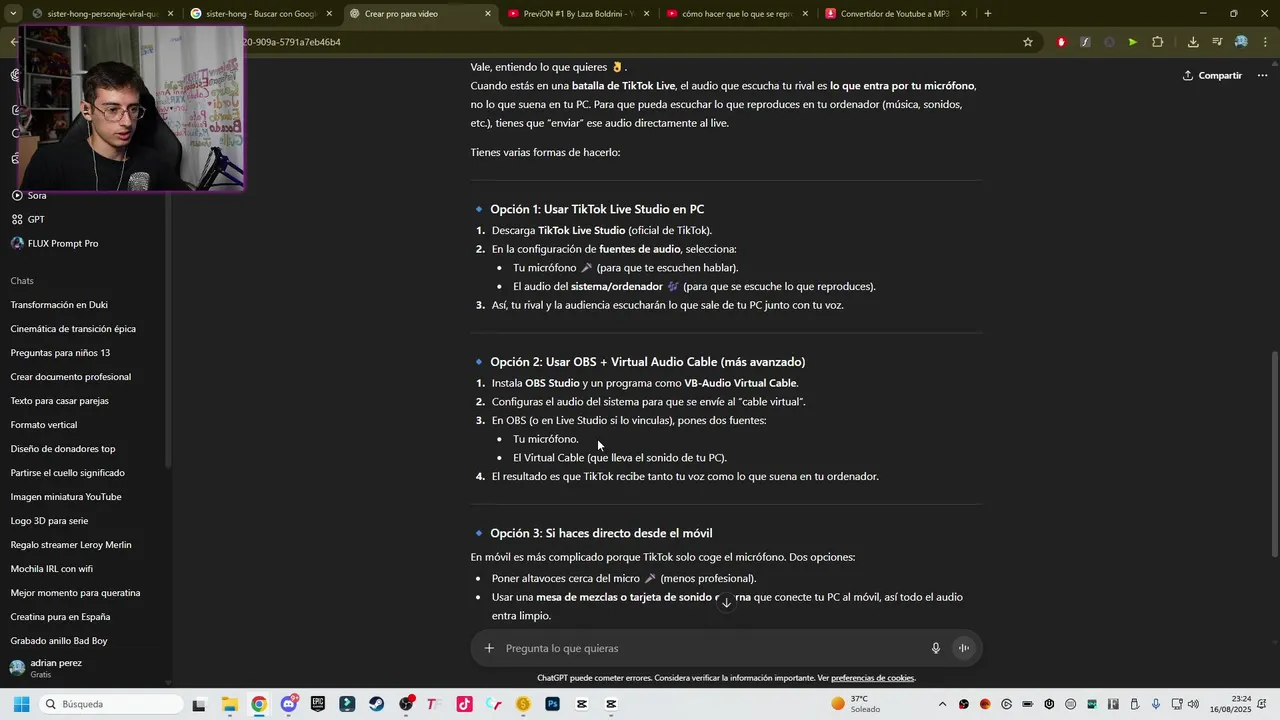Open OBS Studio from the taskbar
The height and width of the screenshot is (720, 1280).
pyautogui.click(x=406, y=704)
